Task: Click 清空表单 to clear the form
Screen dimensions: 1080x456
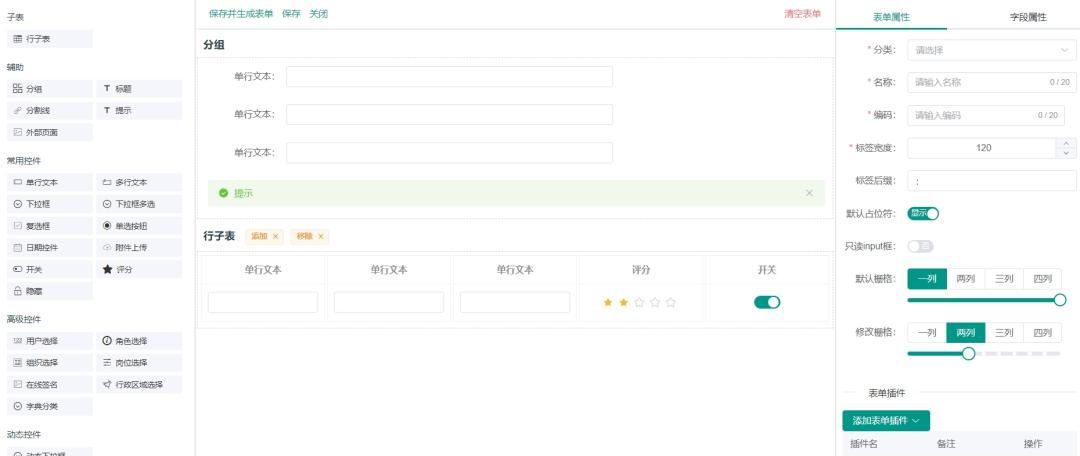Action: tap(802, 14)
